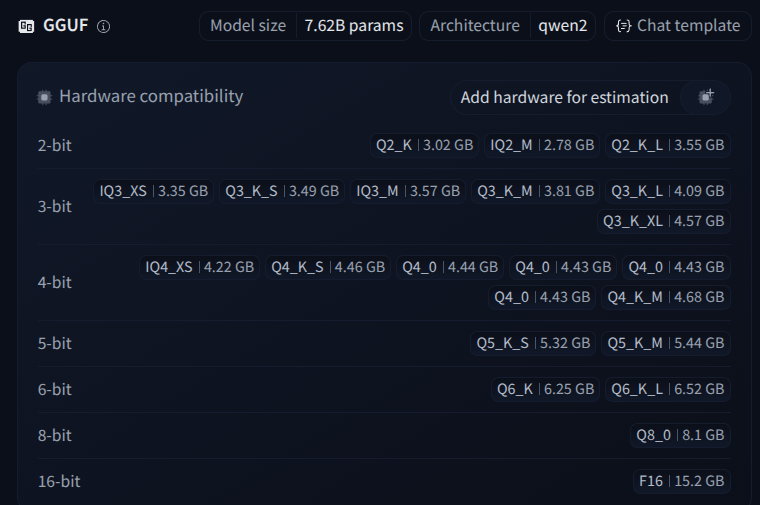The image size is (760, 505).
Task: Select the F16 15.2 GB variant
Action: pos(681,481)
